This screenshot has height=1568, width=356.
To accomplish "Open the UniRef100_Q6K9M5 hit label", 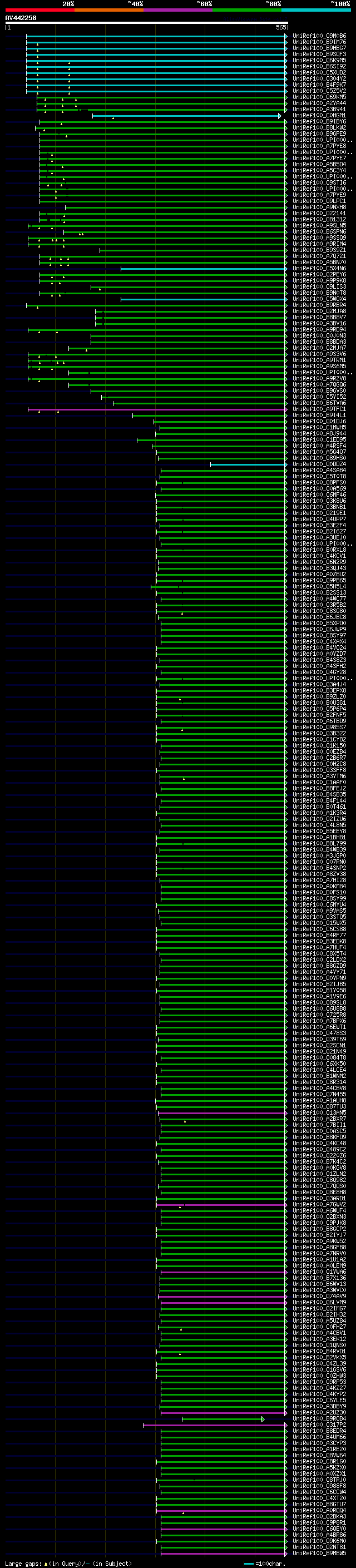I will 319,60.
